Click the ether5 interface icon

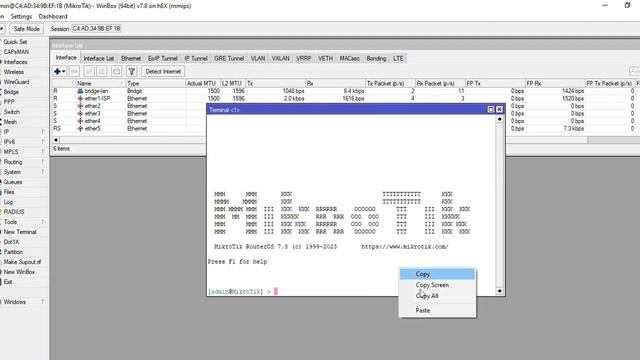coord(80,129)
